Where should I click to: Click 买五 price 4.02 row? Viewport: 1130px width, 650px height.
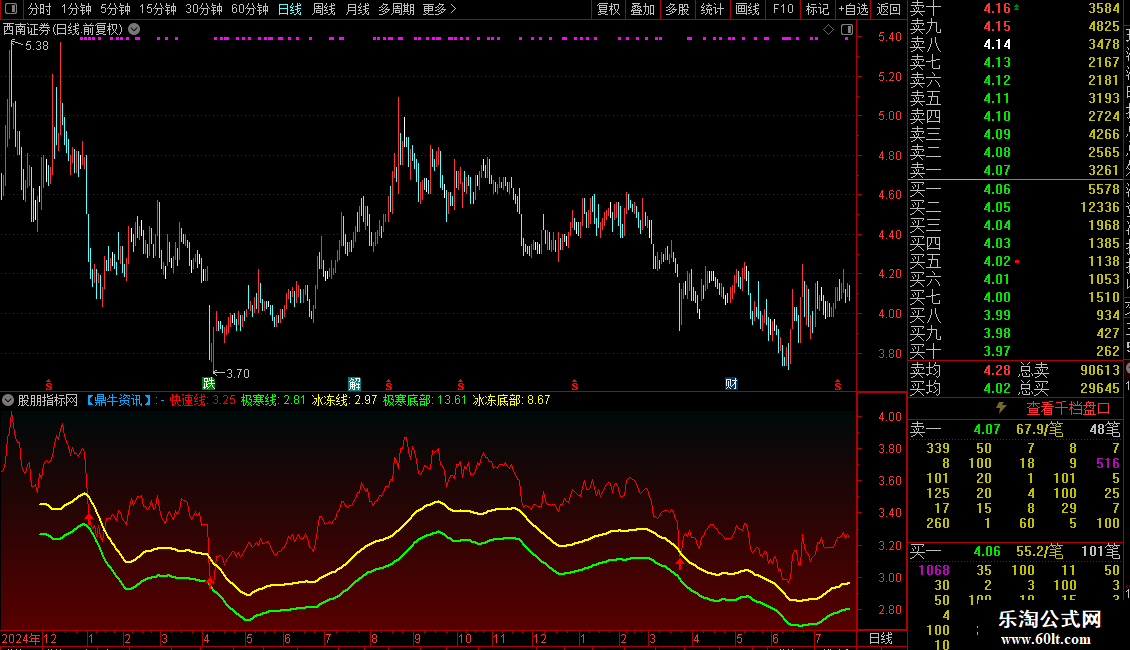click(x=1015, y=261)
